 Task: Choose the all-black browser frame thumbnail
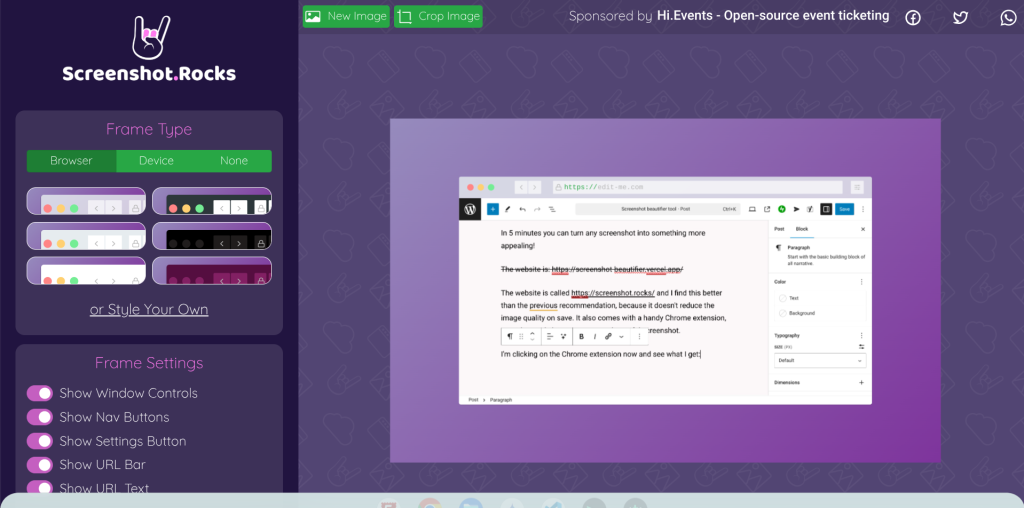212,236
